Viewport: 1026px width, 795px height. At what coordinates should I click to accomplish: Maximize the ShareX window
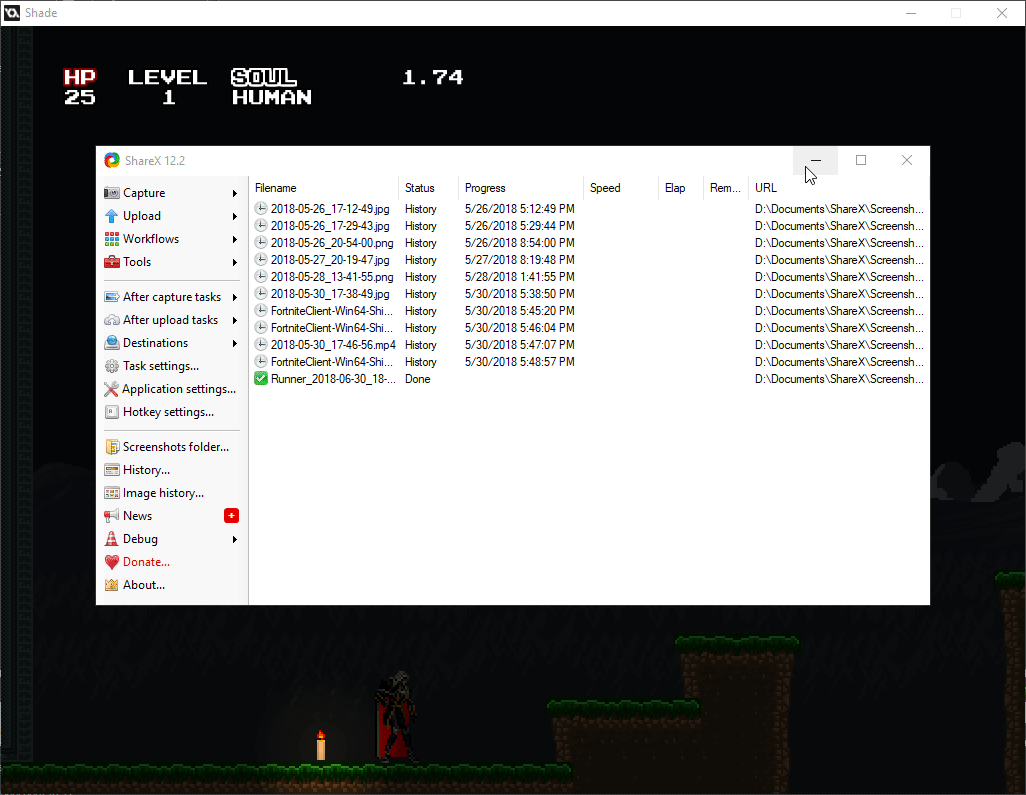(861, 160)
